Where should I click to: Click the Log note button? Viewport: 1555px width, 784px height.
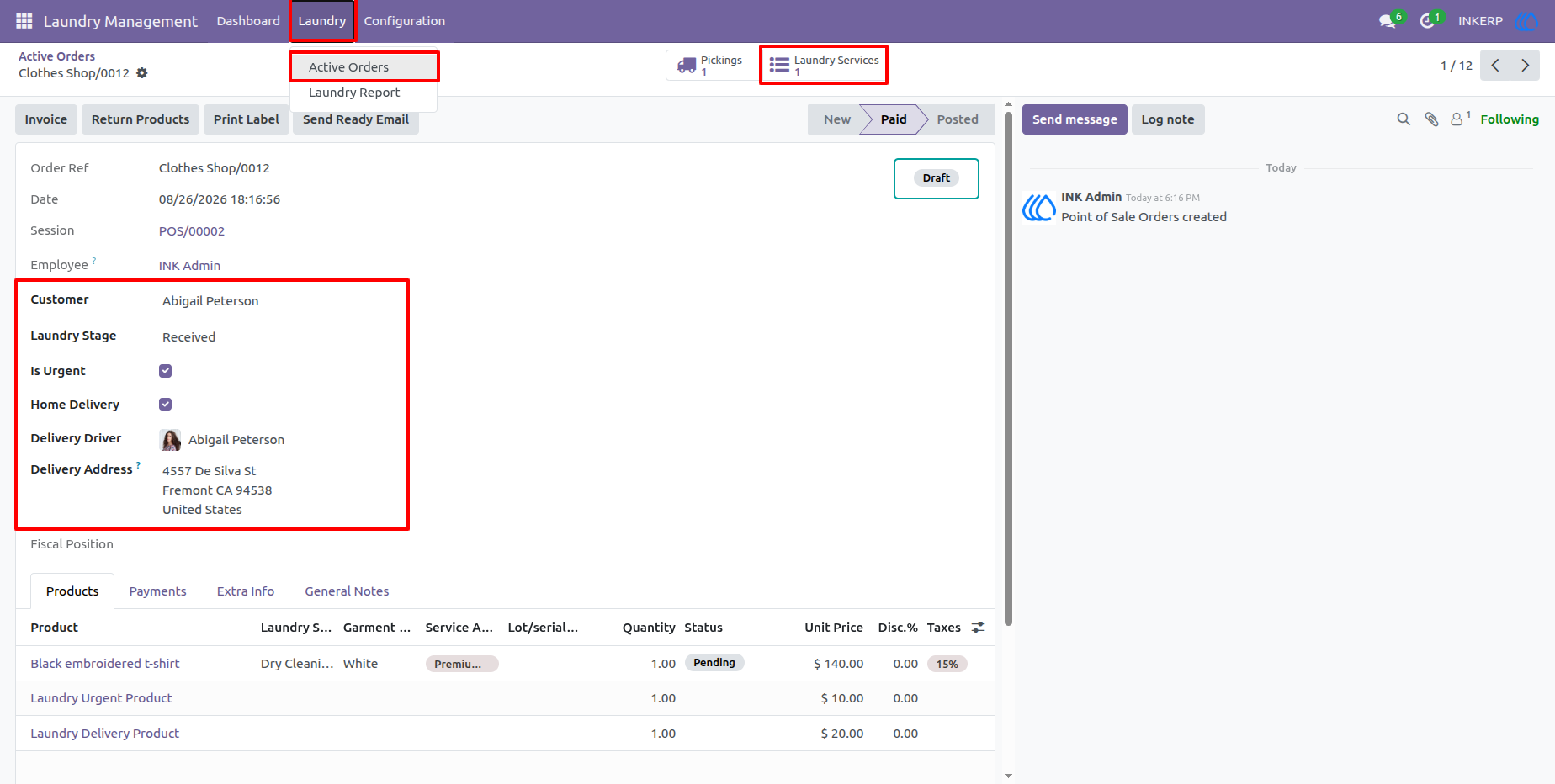coord(1168,119)
